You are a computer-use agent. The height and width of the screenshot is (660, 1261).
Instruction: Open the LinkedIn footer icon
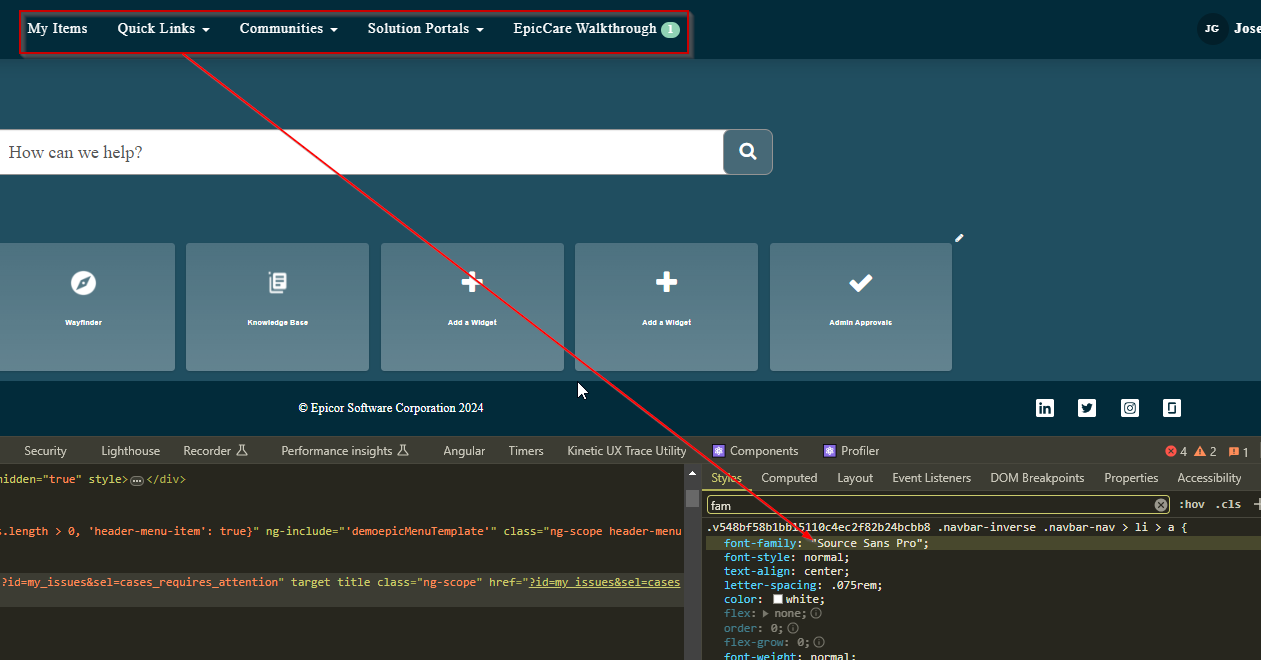1045,408
